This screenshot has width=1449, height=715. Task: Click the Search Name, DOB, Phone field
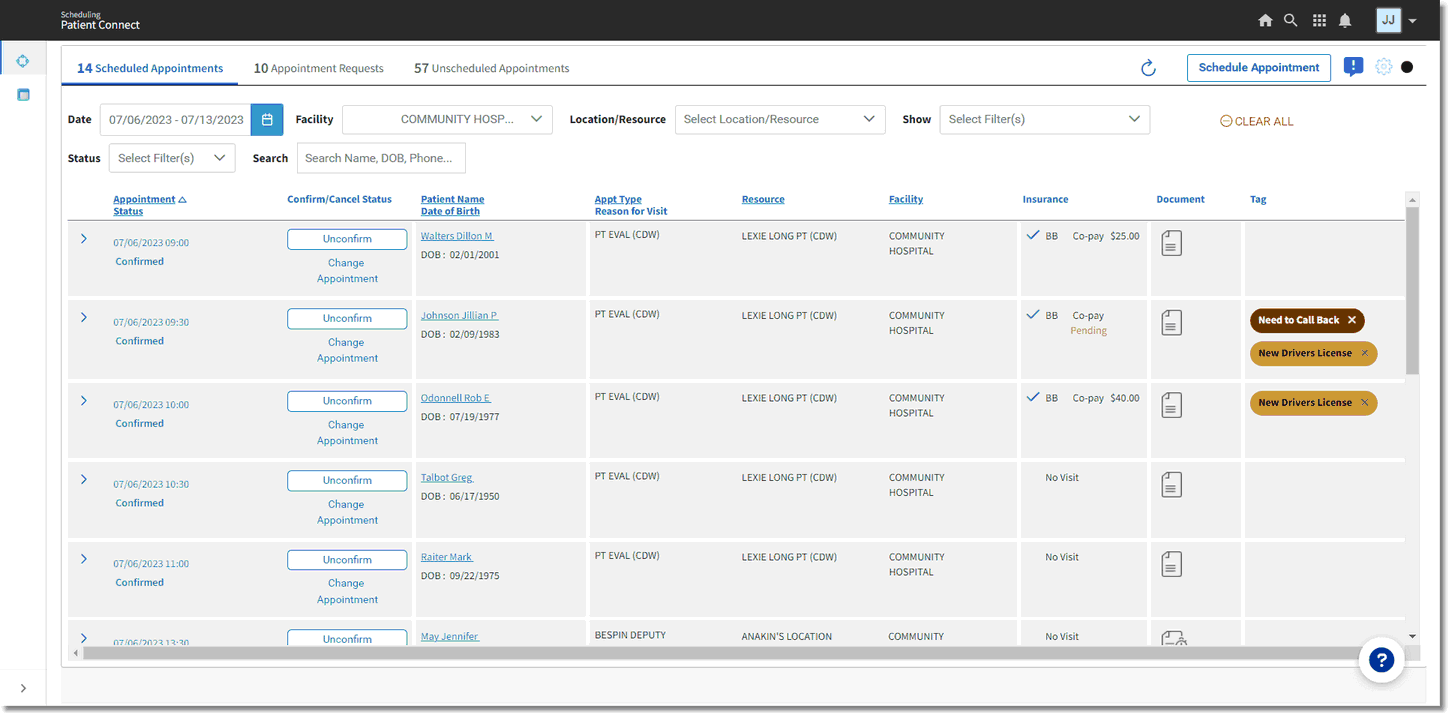[381, 158]
